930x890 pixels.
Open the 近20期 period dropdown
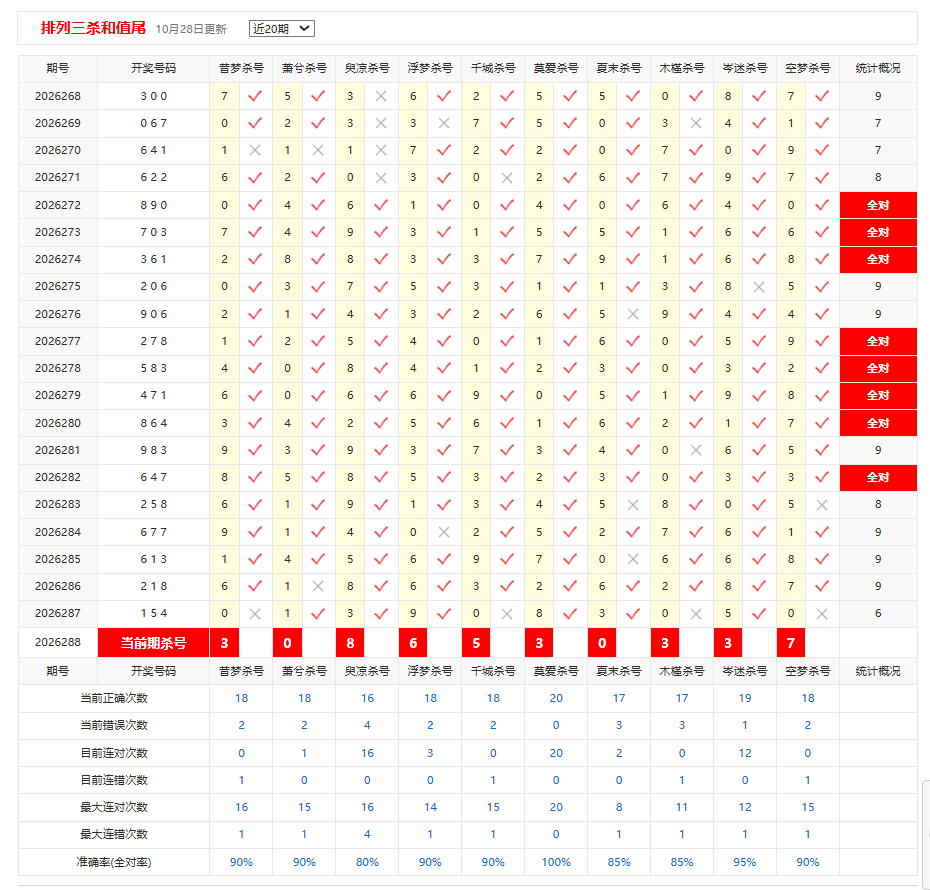(282, 28)
